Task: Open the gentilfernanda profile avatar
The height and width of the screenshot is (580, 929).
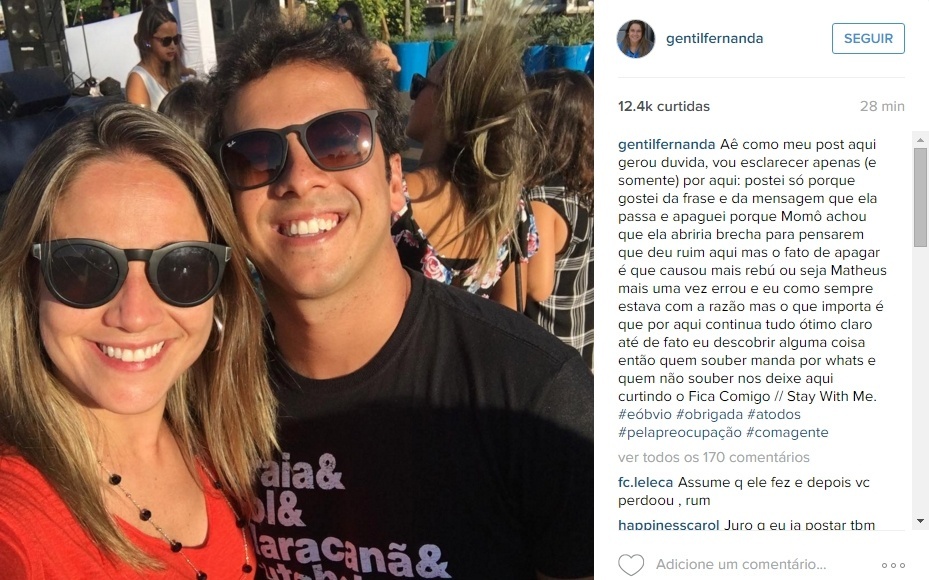Action: click(636, 39)
